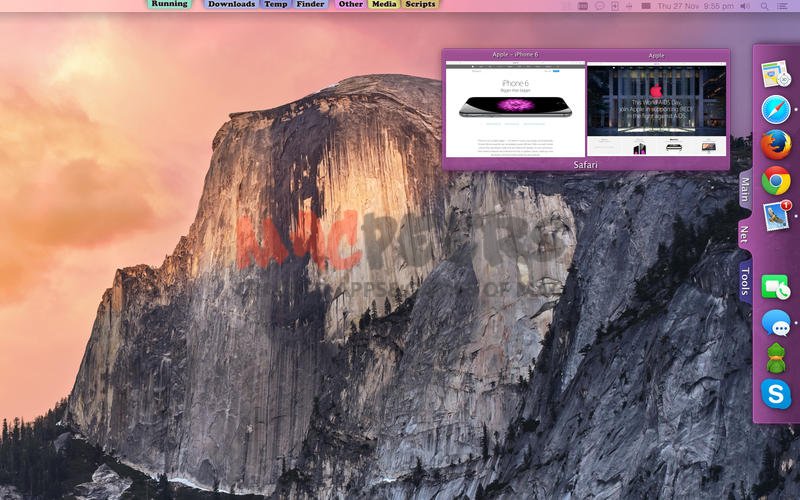Switch to the Tools dock tab
800x500 pixels.
[x=745, y=281]
